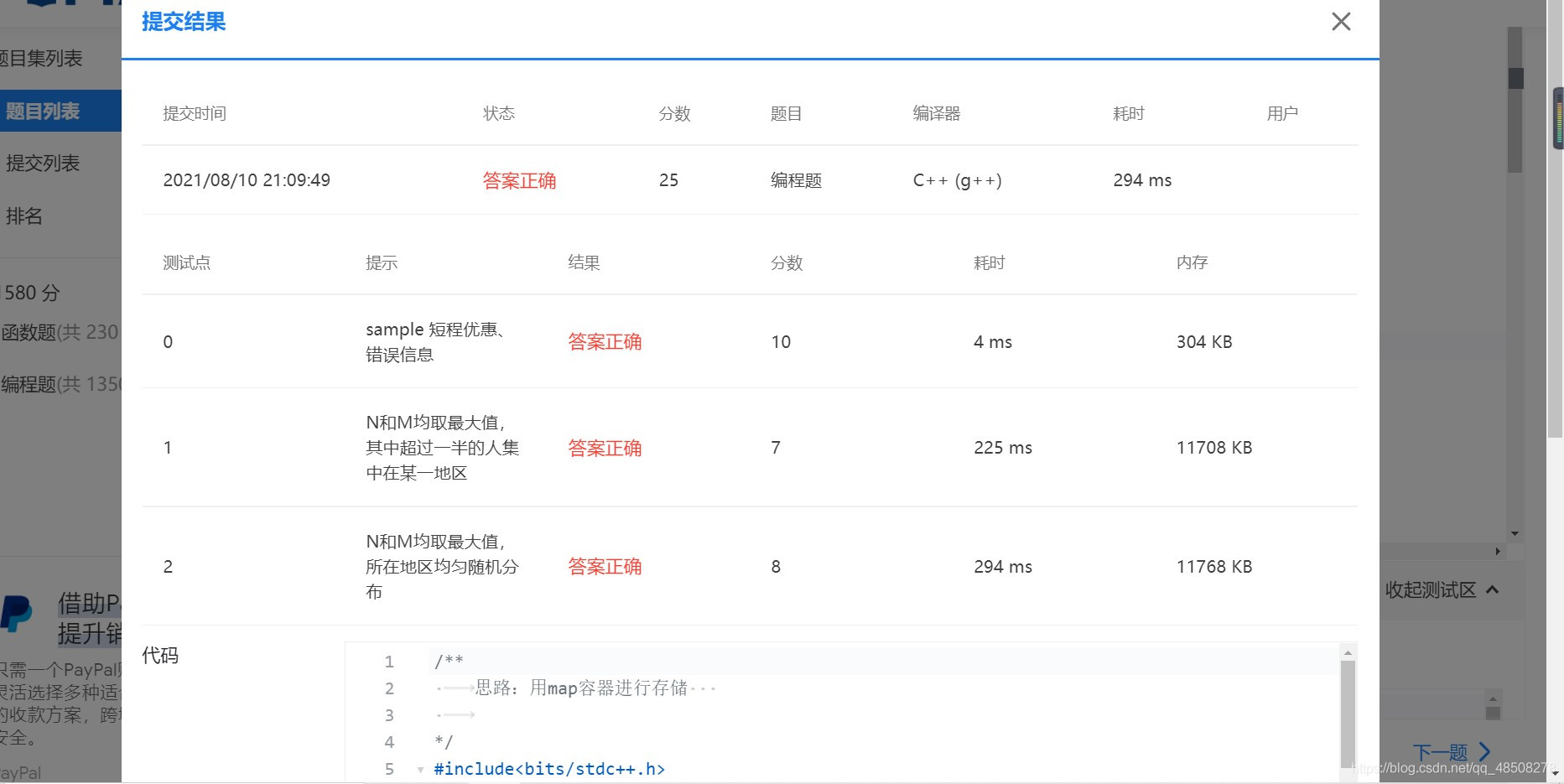Click the 状态 column header
This screenshot has height=784, width=1564.
(499, 113)
